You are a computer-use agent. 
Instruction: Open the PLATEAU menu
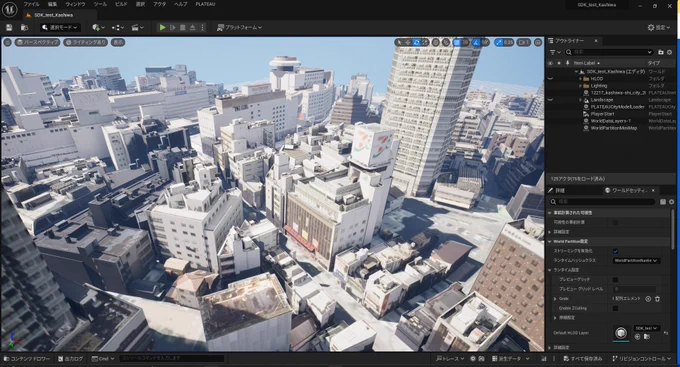[205, 4]
